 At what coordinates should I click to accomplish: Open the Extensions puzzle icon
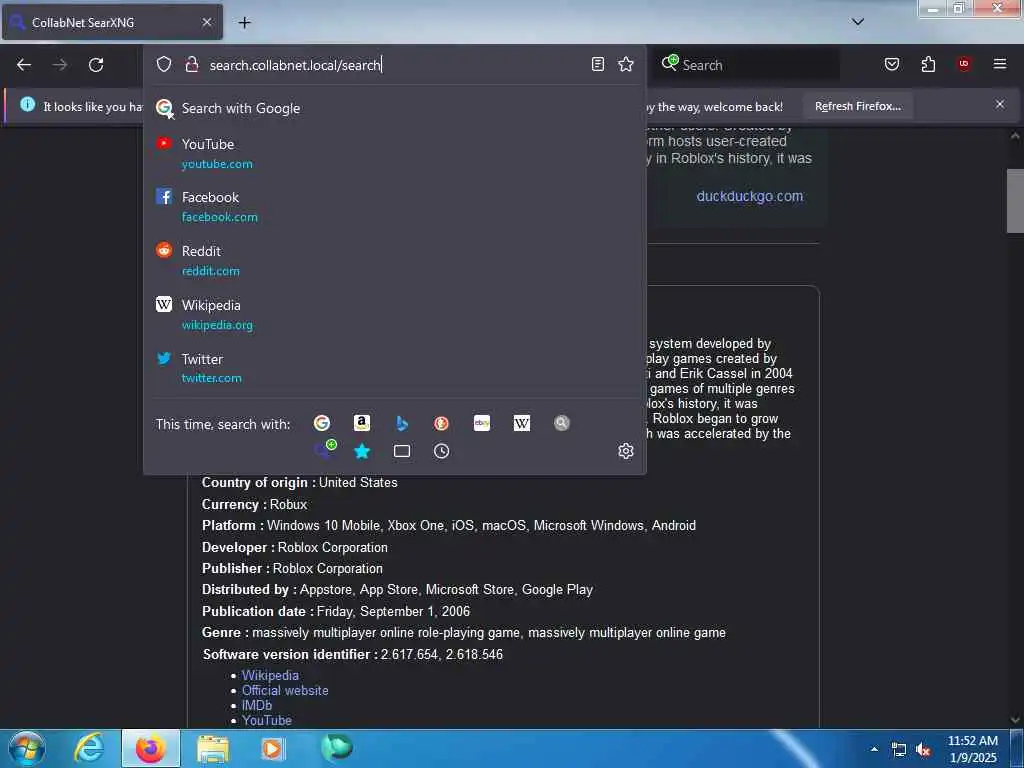click(928, 64)
